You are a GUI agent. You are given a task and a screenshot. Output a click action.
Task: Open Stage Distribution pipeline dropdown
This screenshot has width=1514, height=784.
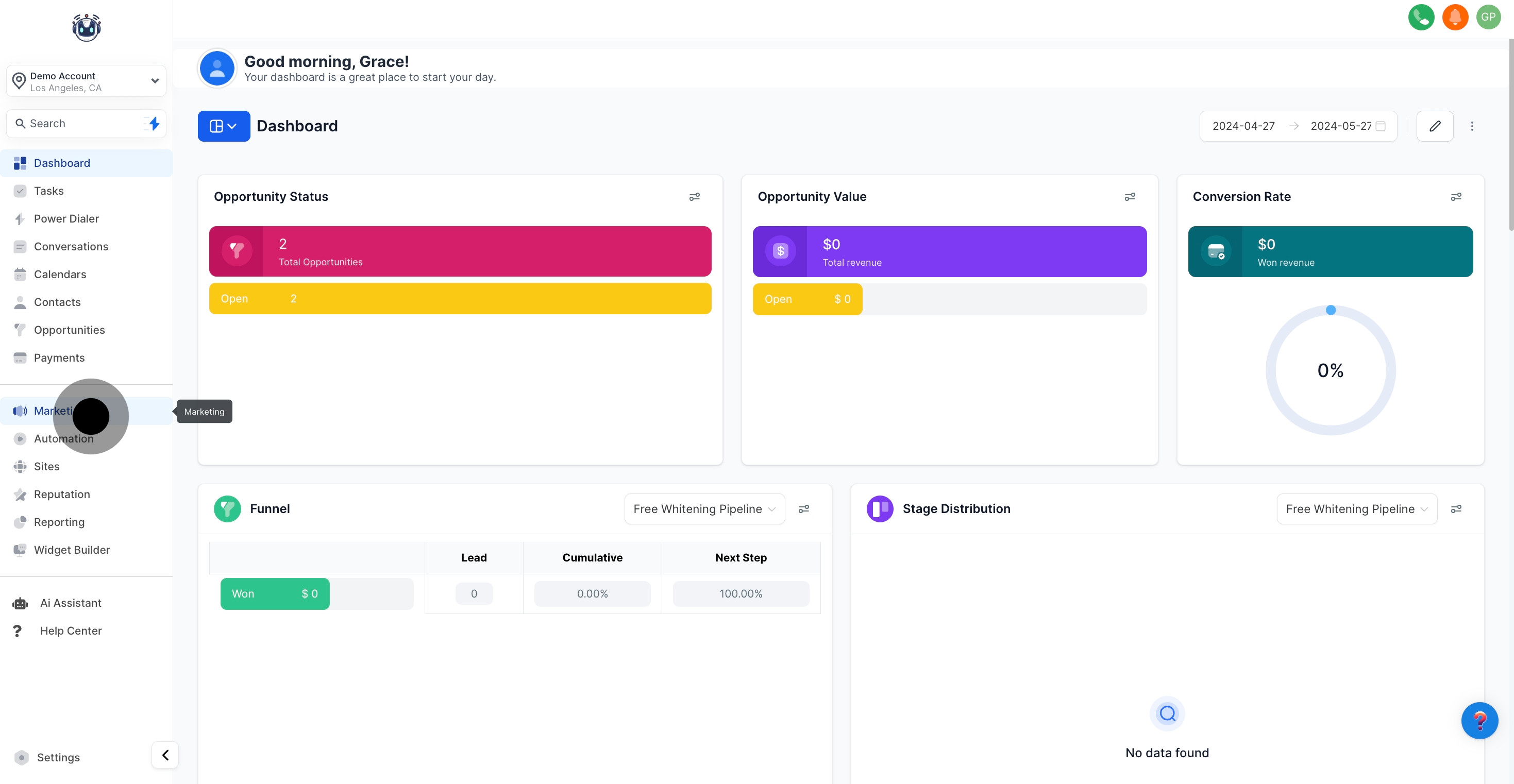click(1356, 509)
